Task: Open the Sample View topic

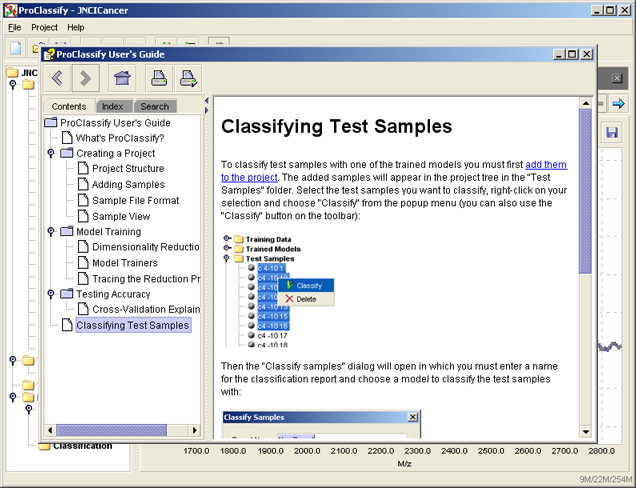Action: 121,217
